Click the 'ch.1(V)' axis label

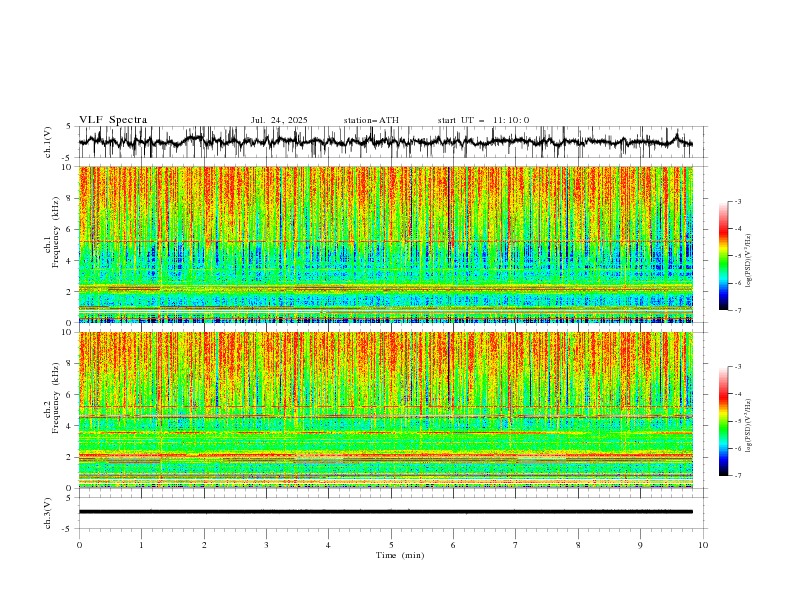point(48,142)
